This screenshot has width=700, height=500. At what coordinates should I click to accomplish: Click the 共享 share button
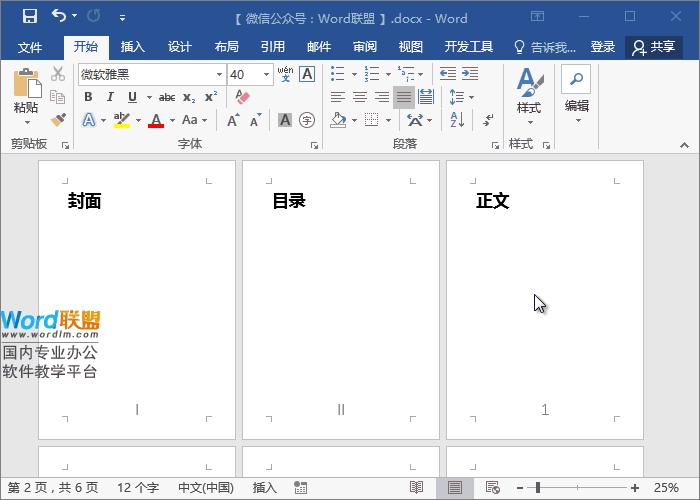click(x=654, y=47)
